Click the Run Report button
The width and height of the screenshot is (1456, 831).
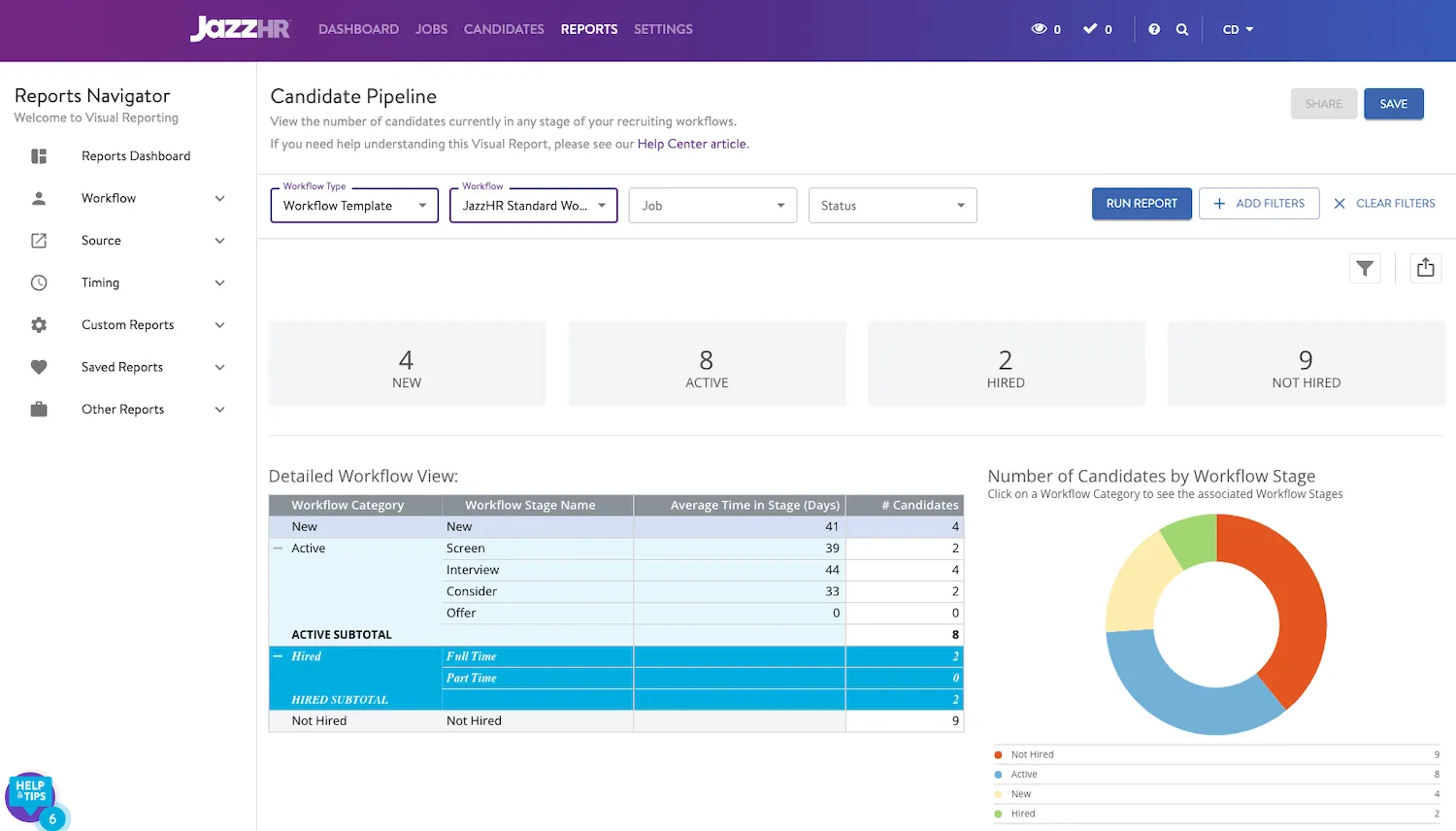(1142, 204)
